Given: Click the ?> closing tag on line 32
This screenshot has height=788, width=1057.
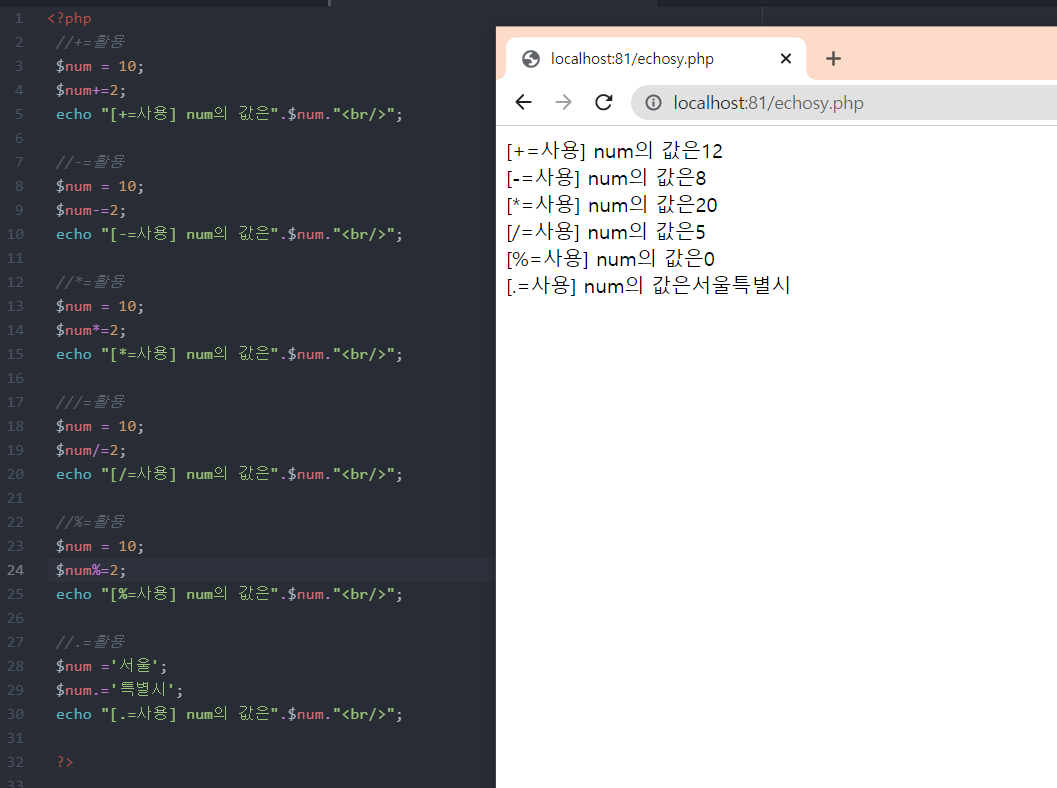Looking at the screenshot, I should [65, 762].
